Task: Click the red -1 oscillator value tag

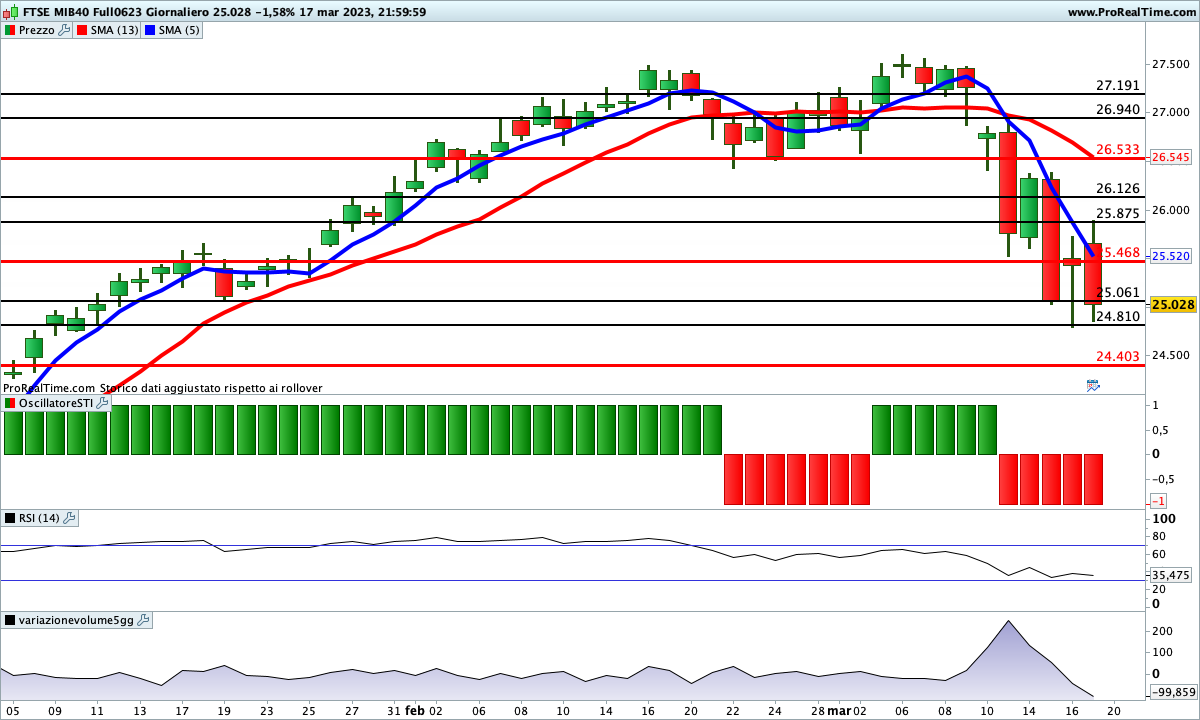Action: tap(1158, 500)
